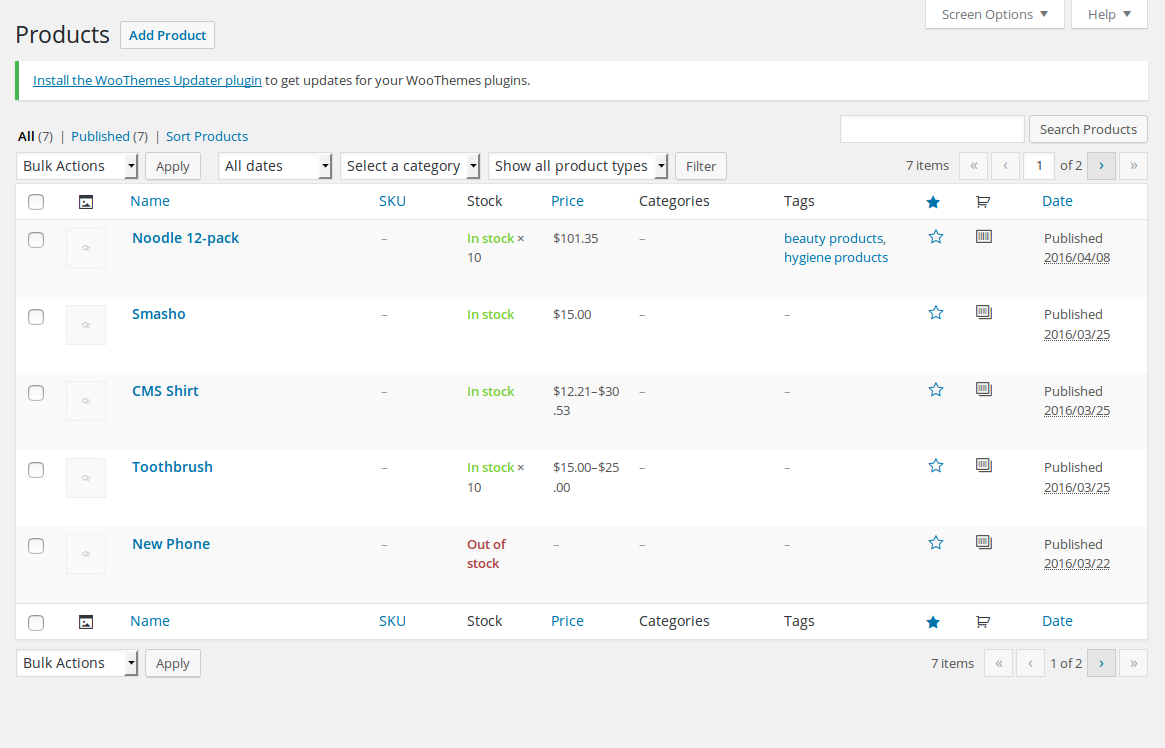
Task: Click product type icon for Toothbrush
Action: (983, 465)
